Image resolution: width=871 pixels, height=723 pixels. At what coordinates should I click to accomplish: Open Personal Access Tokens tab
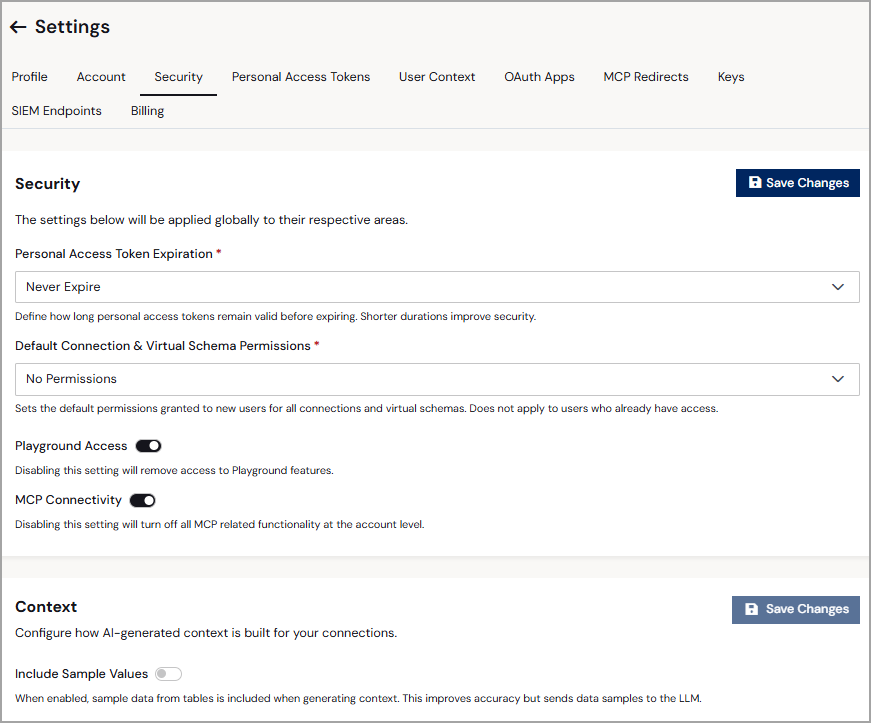[x=301, y=77]
